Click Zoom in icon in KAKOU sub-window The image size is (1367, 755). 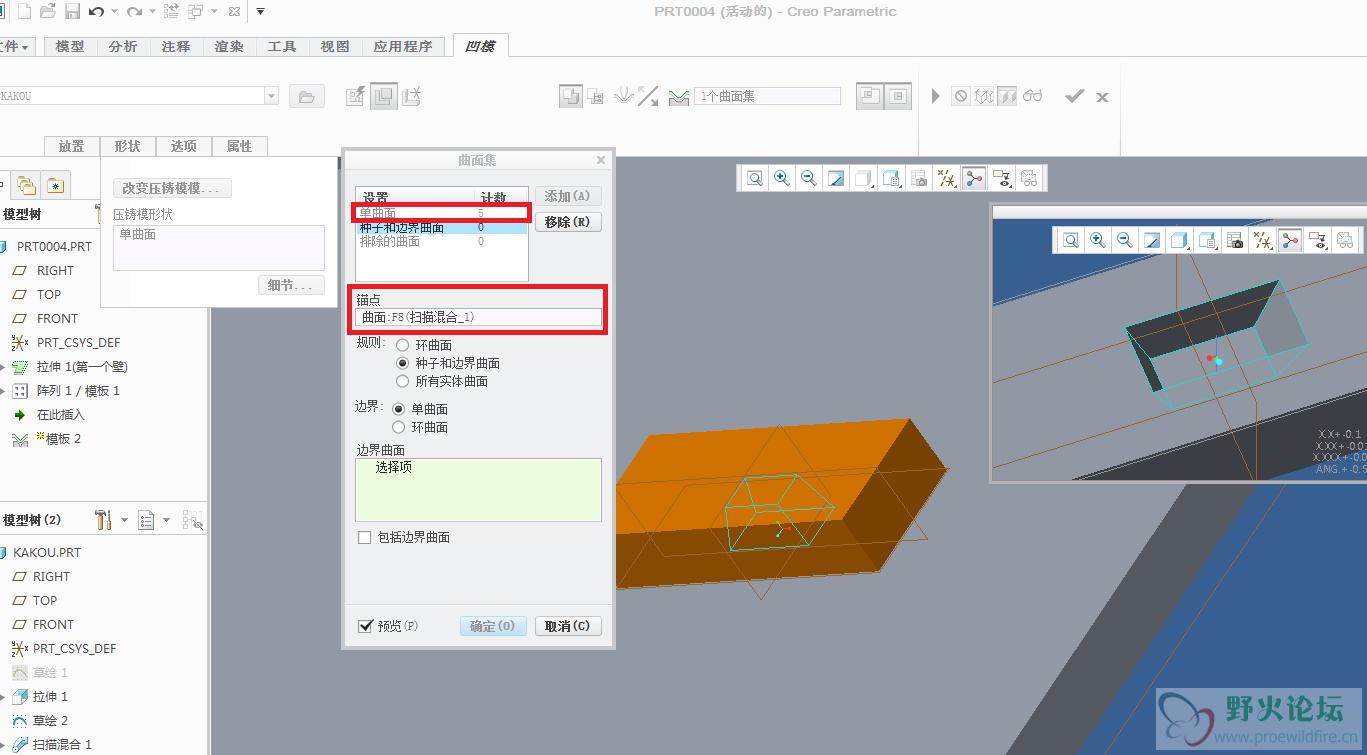point(1098,240)
